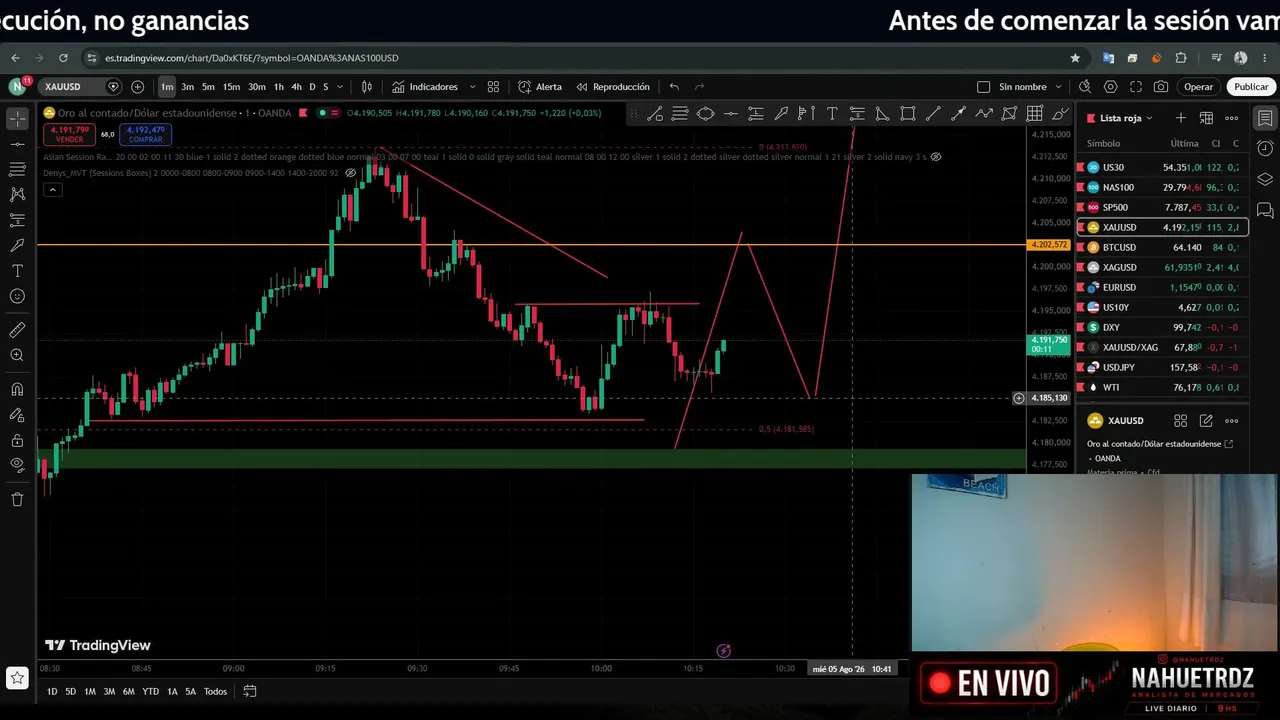Open the alerts clock panel in right sidebar

(1265, 149)
